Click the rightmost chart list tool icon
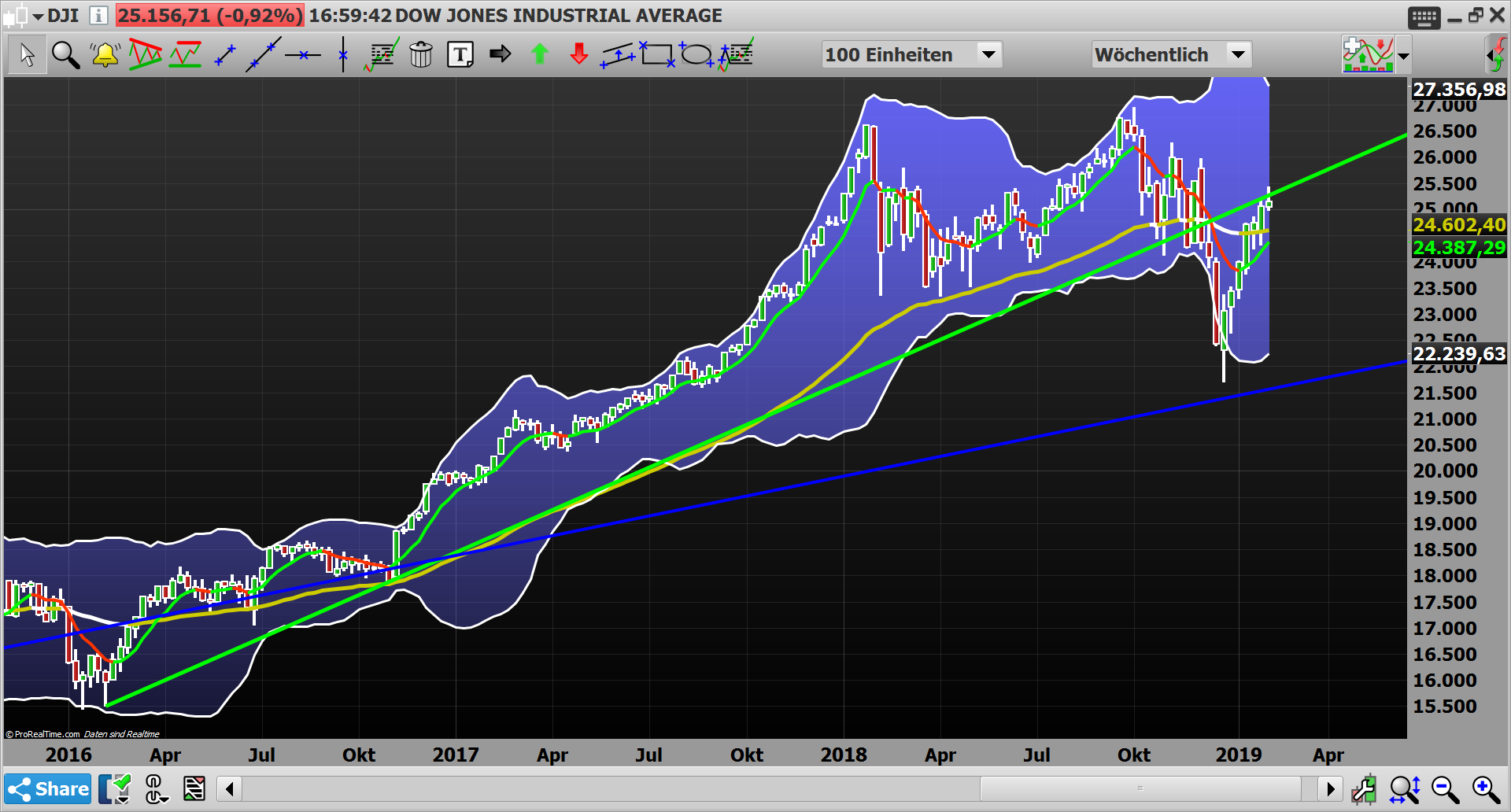1511x812 pixels. [737, 54]
